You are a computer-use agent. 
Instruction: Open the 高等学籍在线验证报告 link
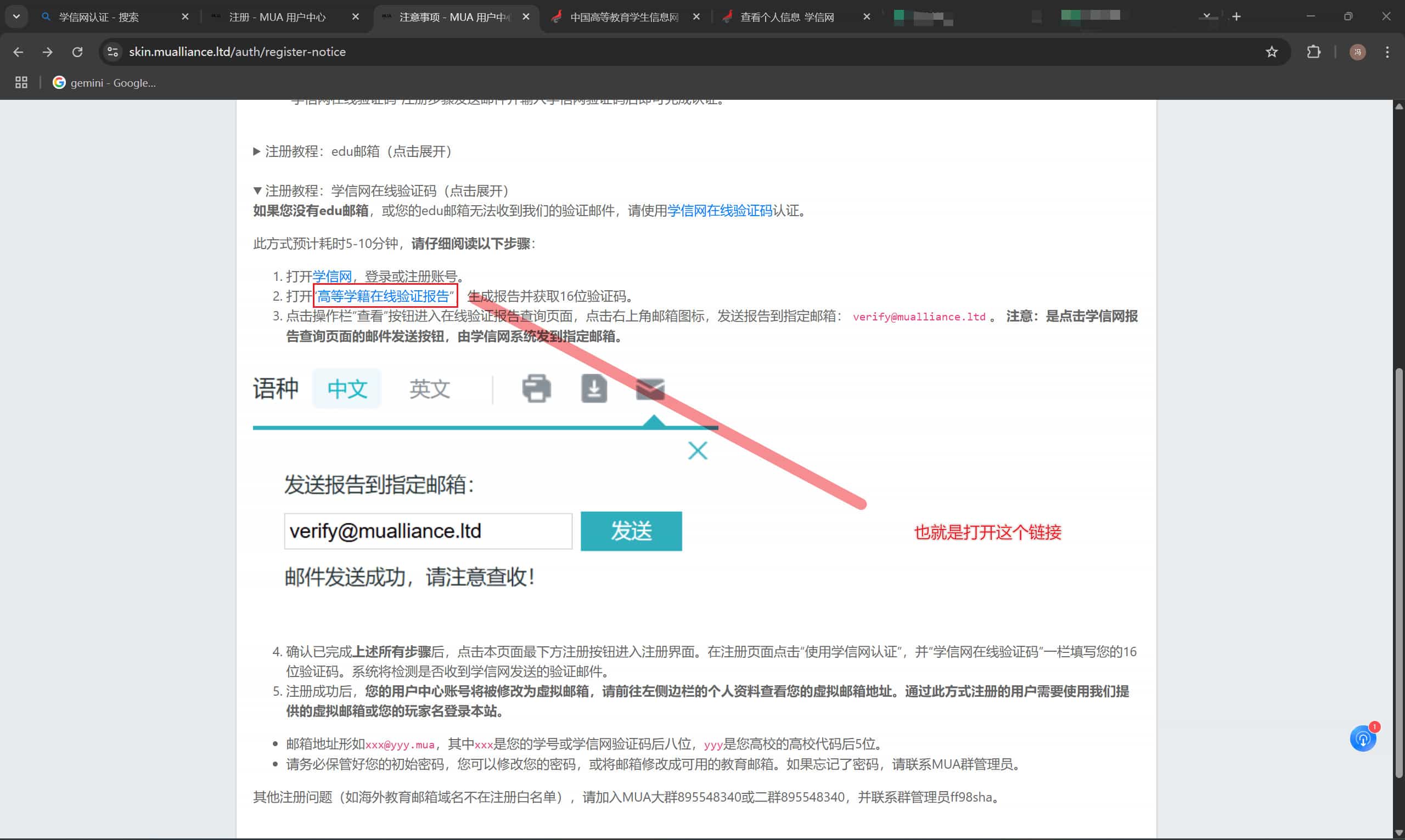click(383, 296)
